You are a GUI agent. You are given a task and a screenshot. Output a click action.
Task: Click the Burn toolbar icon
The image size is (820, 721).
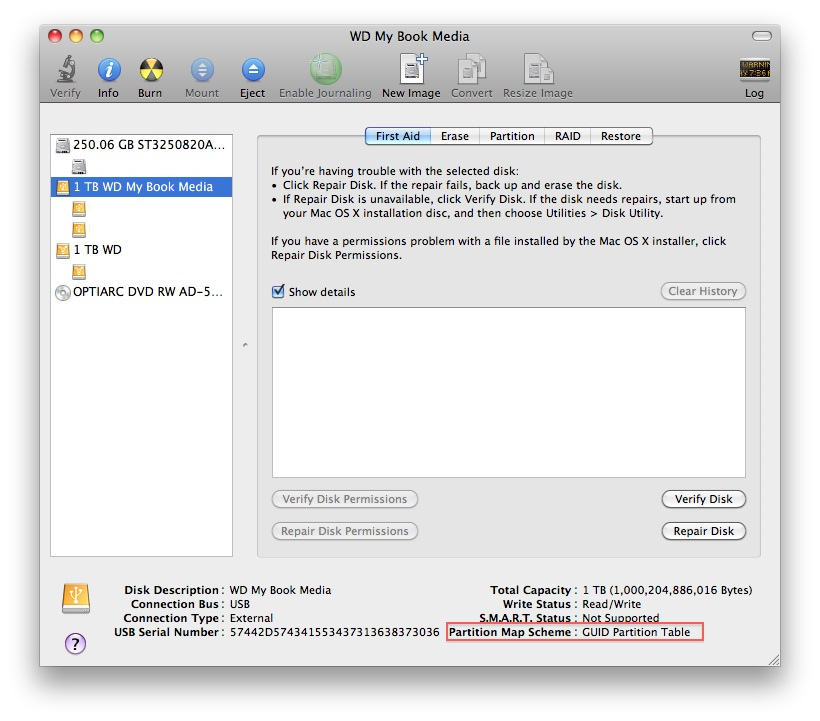point(151,70)
